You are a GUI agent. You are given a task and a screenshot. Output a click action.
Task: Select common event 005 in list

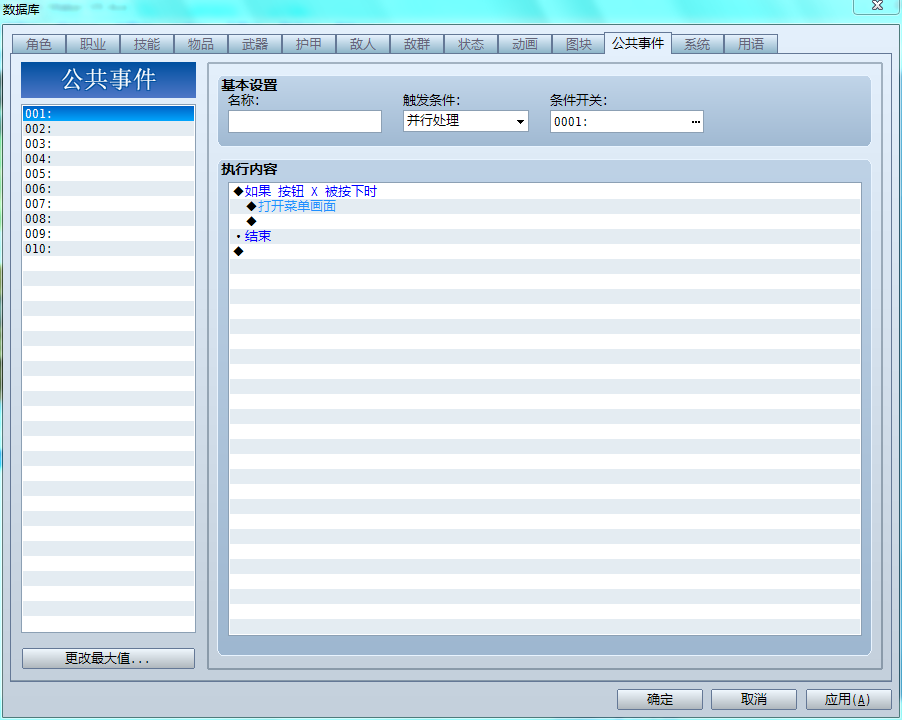point(108,173)
